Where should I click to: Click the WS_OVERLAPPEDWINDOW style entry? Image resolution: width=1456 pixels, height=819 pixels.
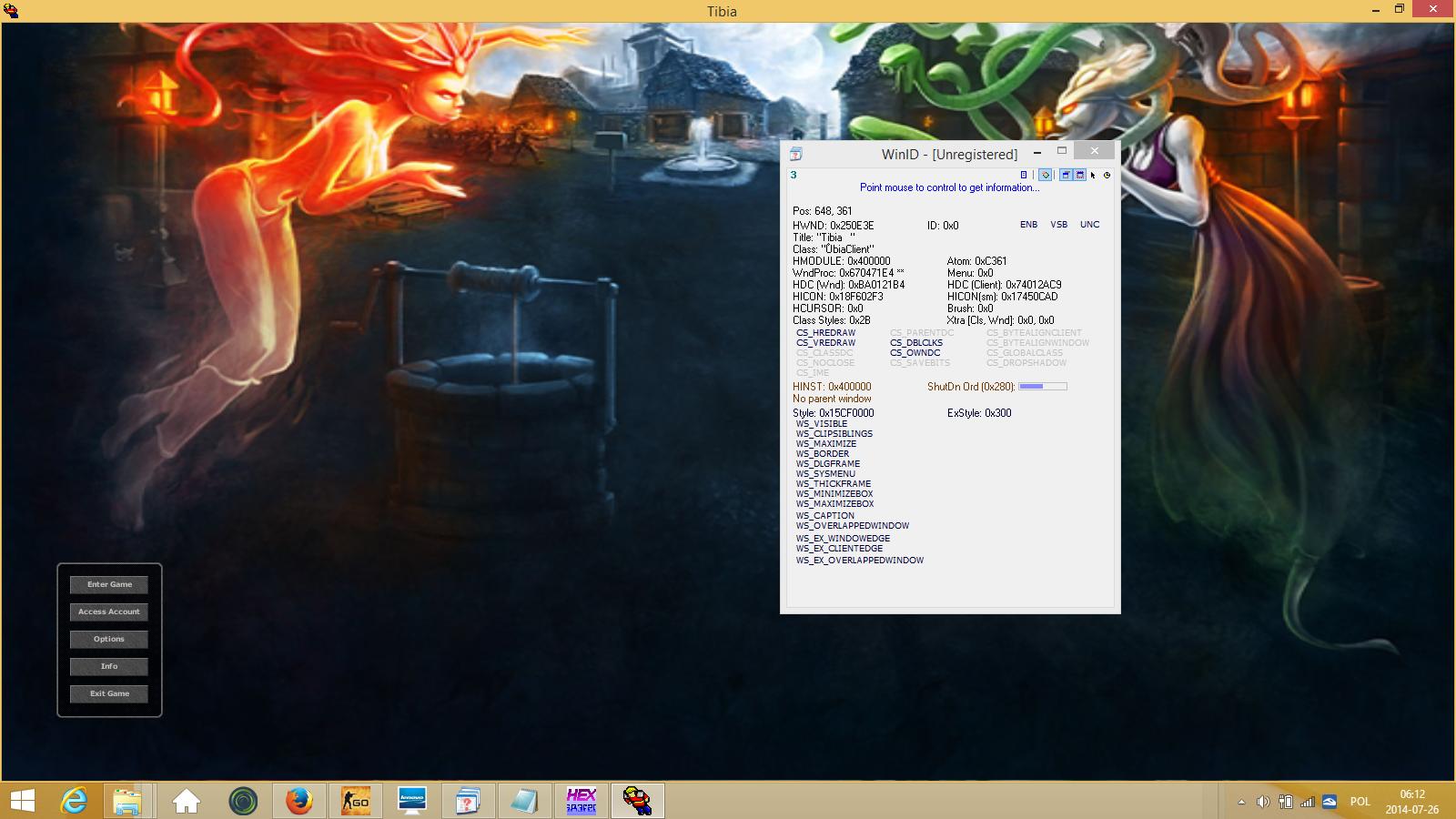[x=853, y=526]
